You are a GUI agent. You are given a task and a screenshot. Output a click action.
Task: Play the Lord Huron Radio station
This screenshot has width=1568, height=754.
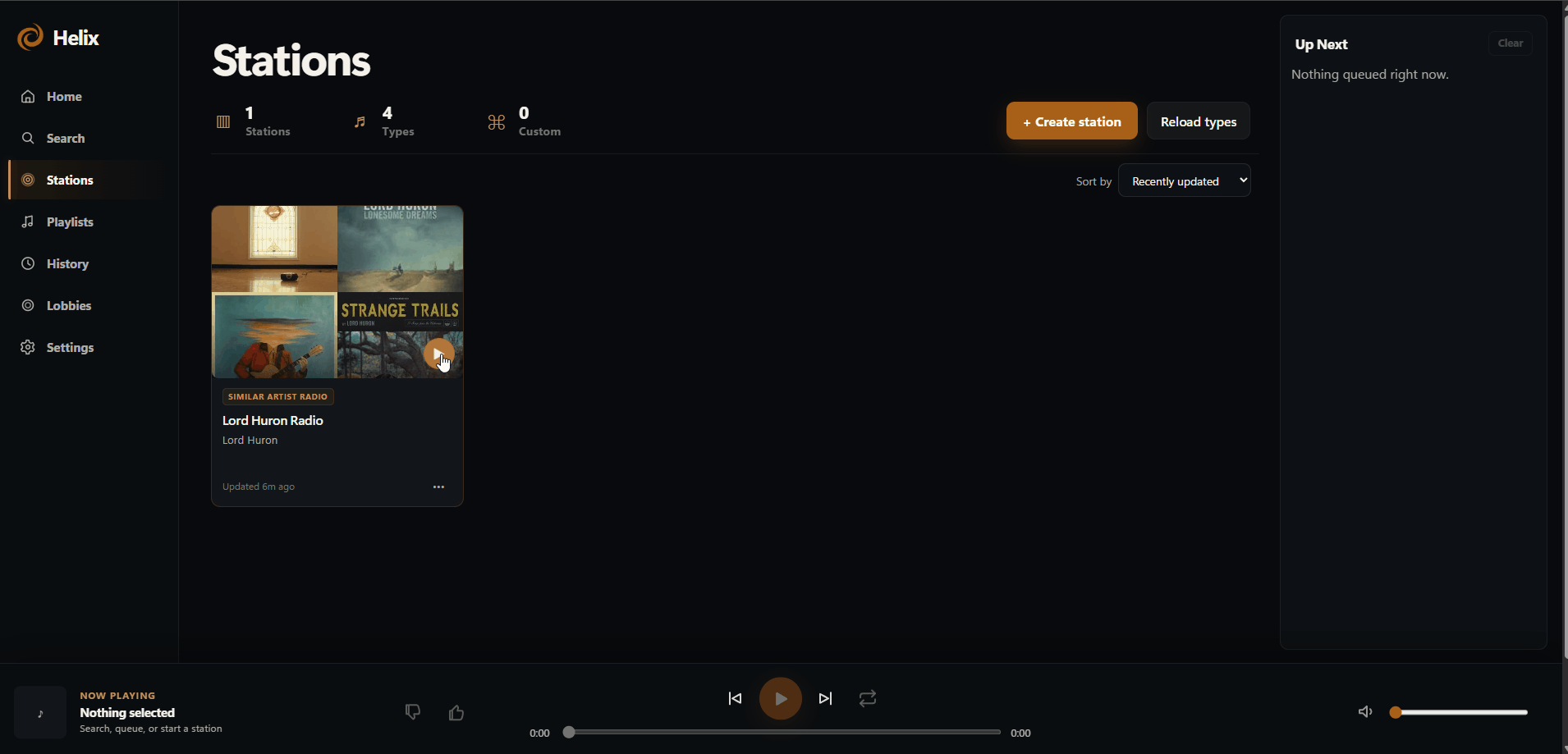[438, 354]
